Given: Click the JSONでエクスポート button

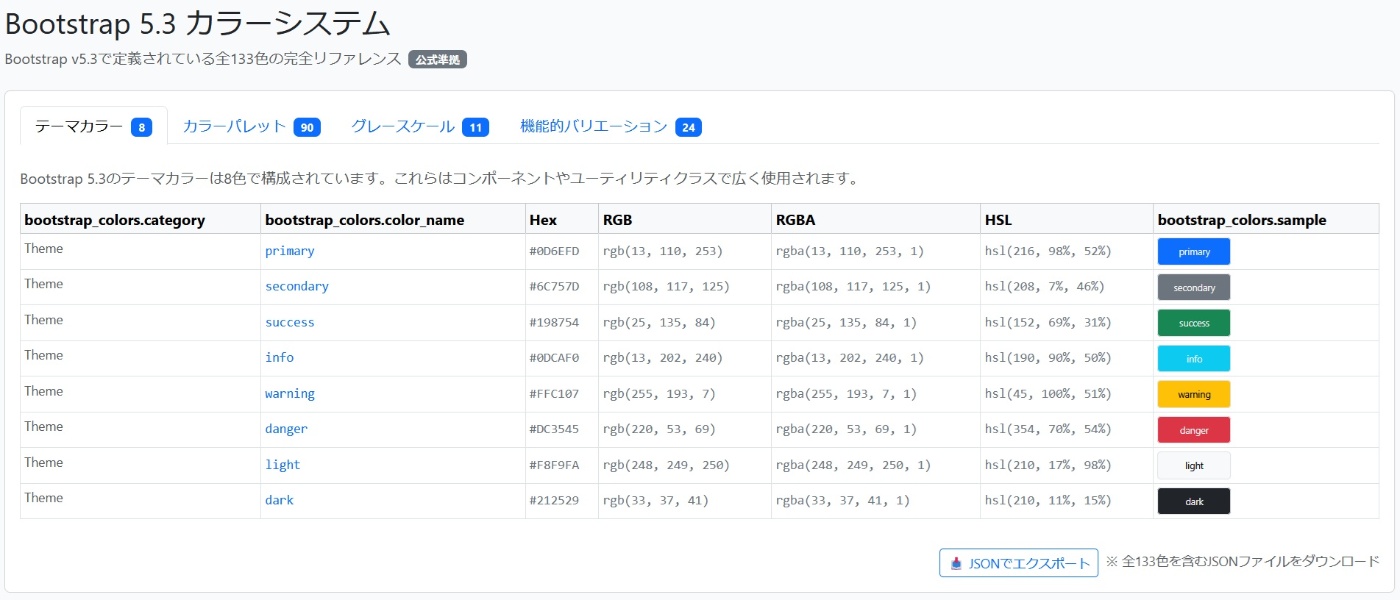Looking at the screenshot, I should point(1019,563).
